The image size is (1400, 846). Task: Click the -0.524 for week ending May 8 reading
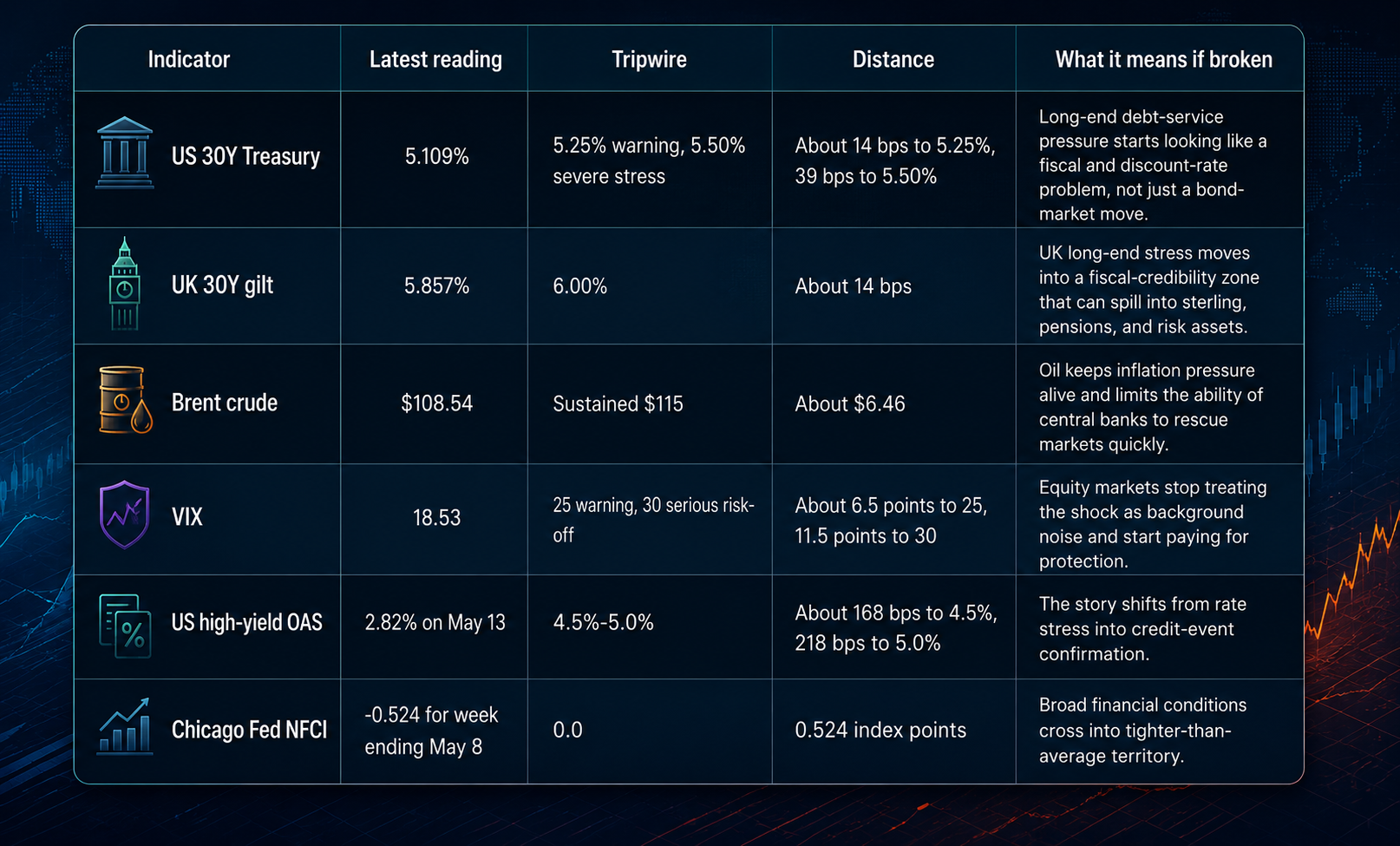click(431, 731)
